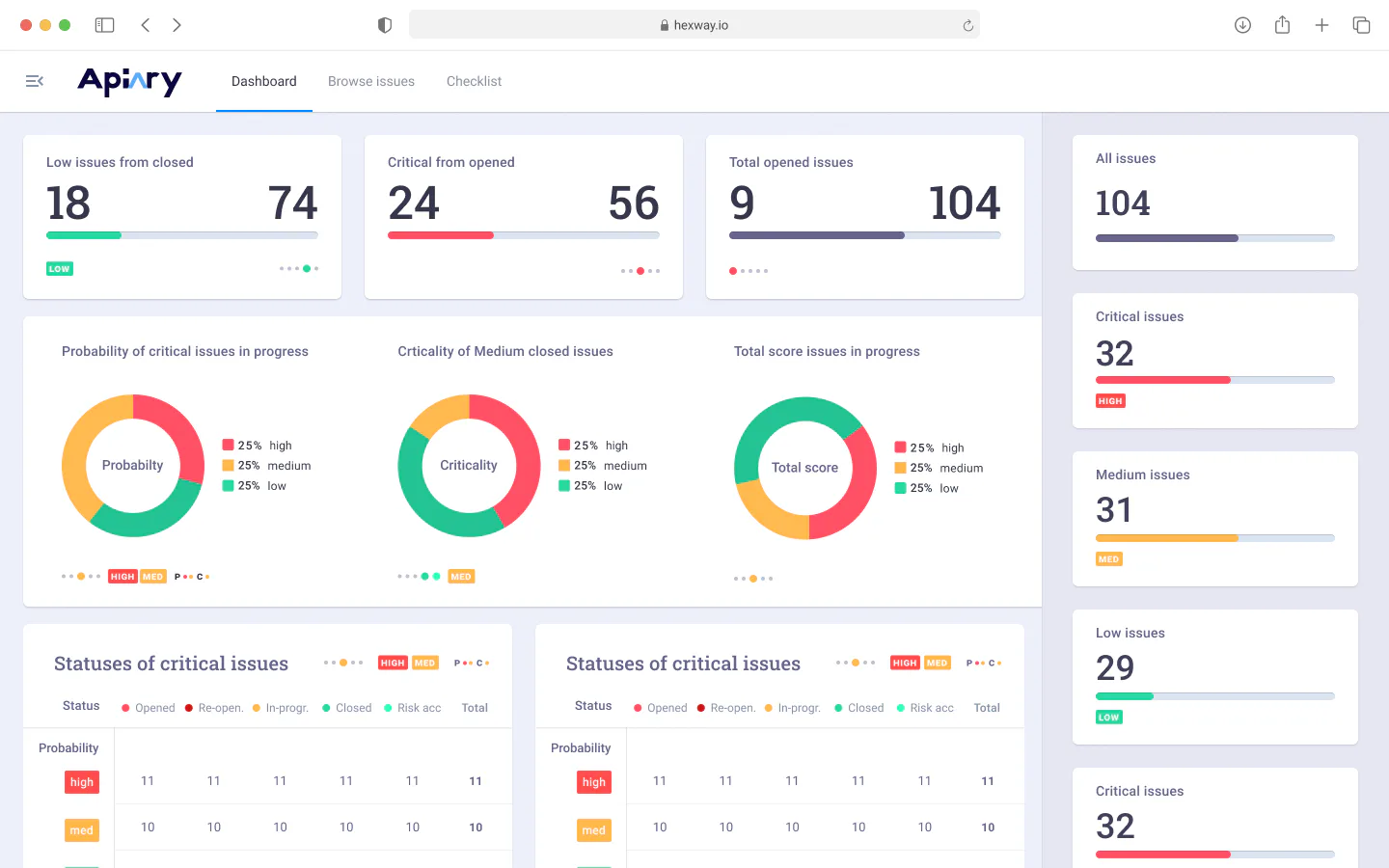Open the Browse issues tab
This screenshot has height=868, width=1389.
pos(371,81)
